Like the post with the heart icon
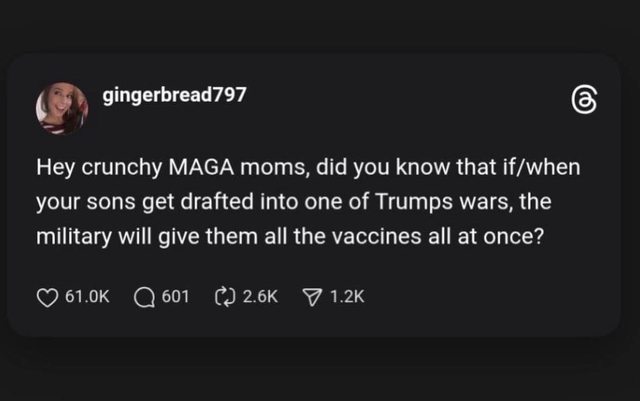Screen dimensions: 640x401 [47, 297]
